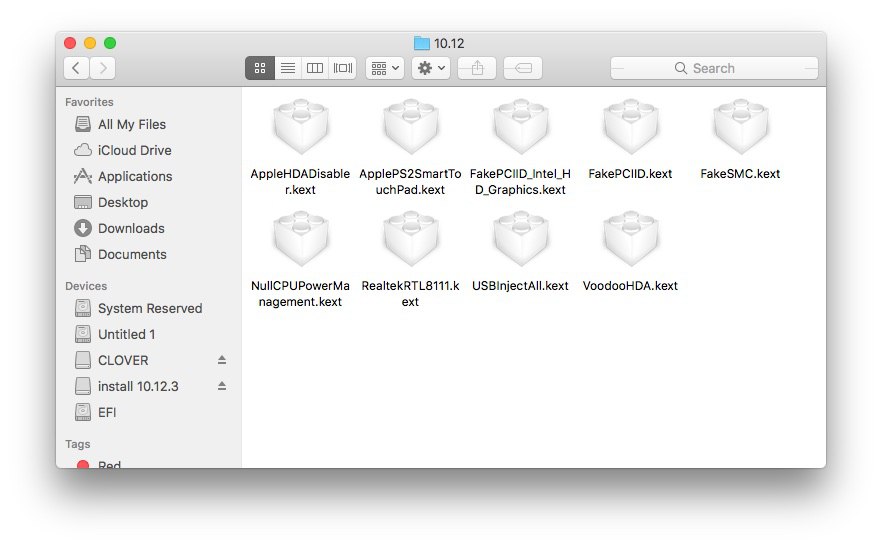
Task: Click the 10.12 folder title
Action: pyautogui.click(x=439, y=43)
